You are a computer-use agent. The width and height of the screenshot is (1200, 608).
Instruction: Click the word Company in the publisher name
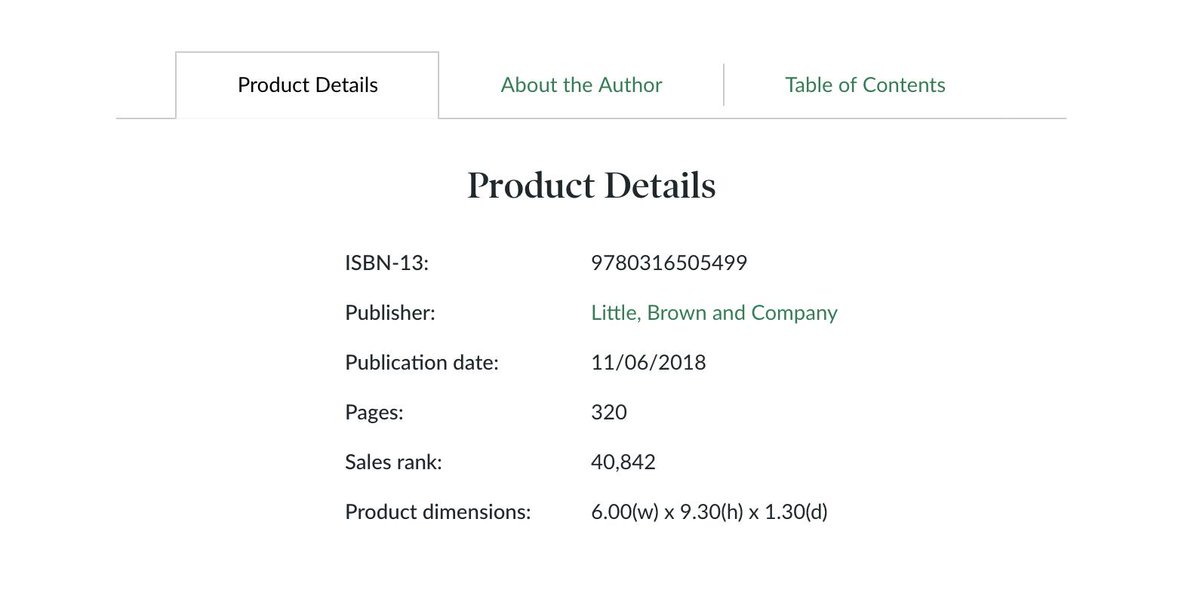pos(794,313)
